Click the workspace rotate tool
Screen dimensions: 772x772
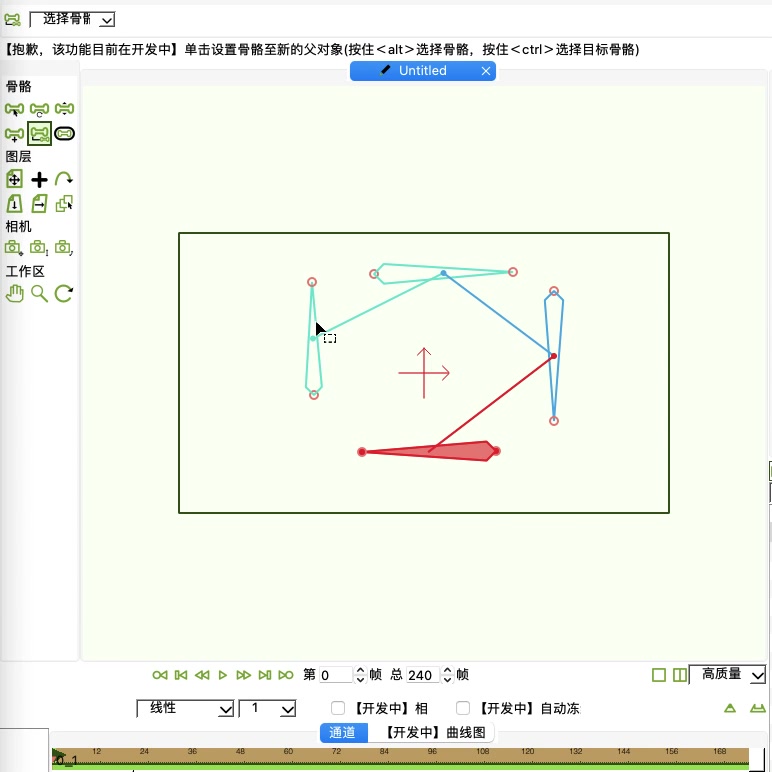(x=64, y=293)
